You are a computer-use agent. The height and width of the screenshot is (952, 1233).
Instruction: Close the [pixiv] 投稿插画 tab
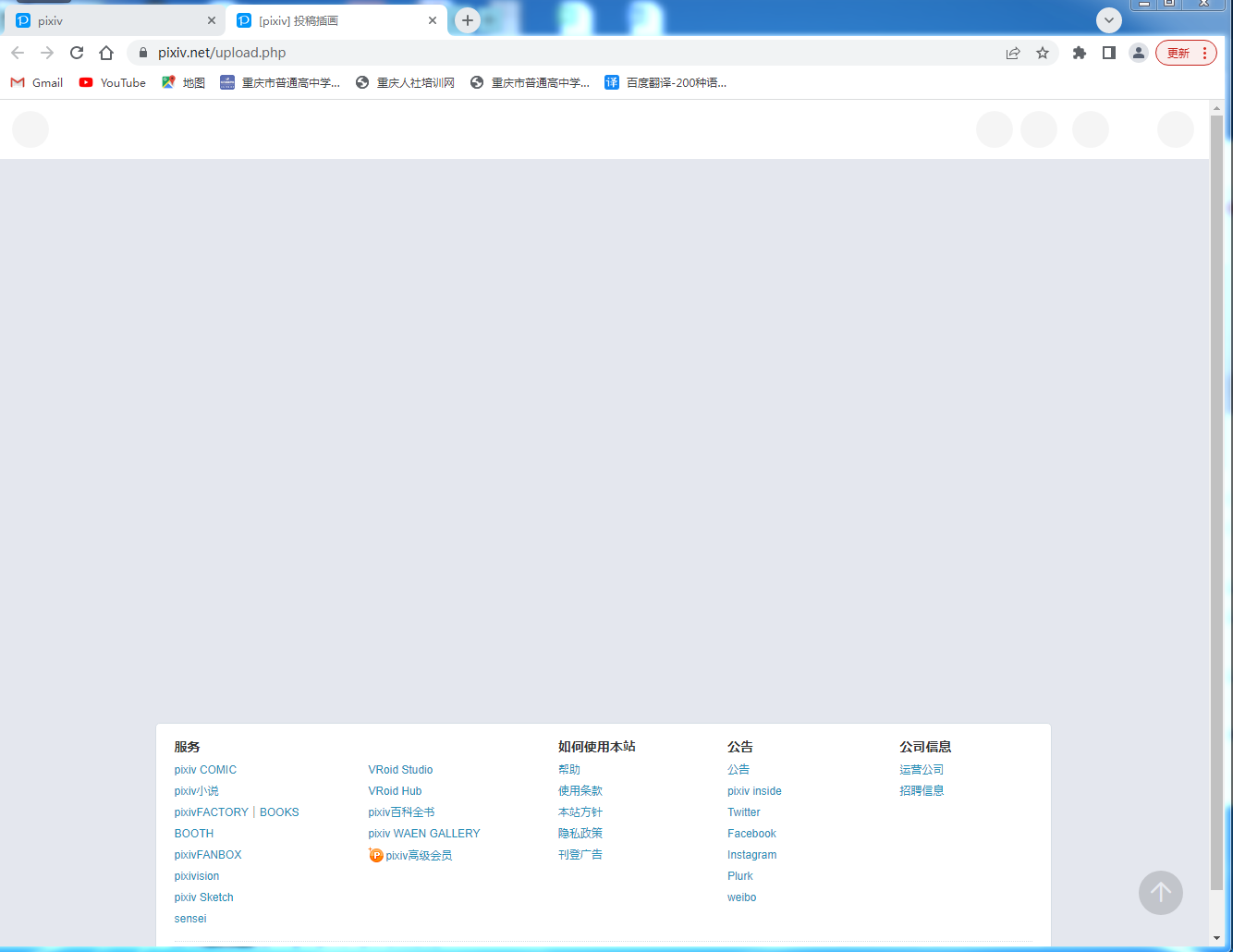433,20
